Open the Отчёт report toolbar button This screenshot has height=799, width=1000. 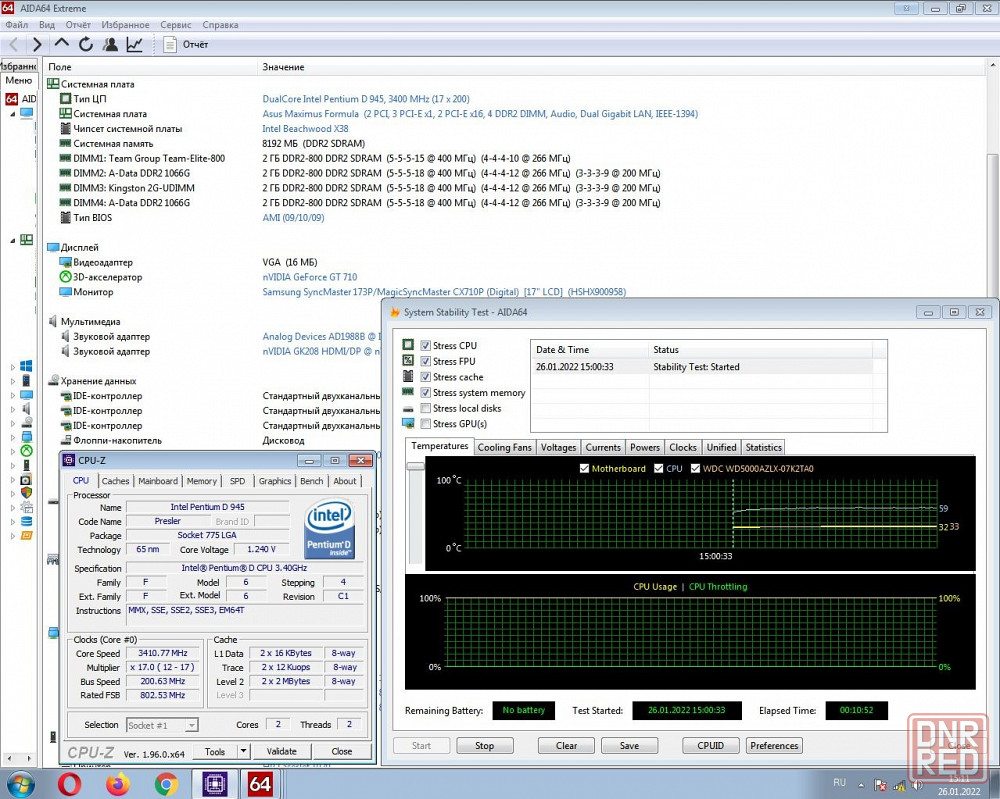(186, 44)
